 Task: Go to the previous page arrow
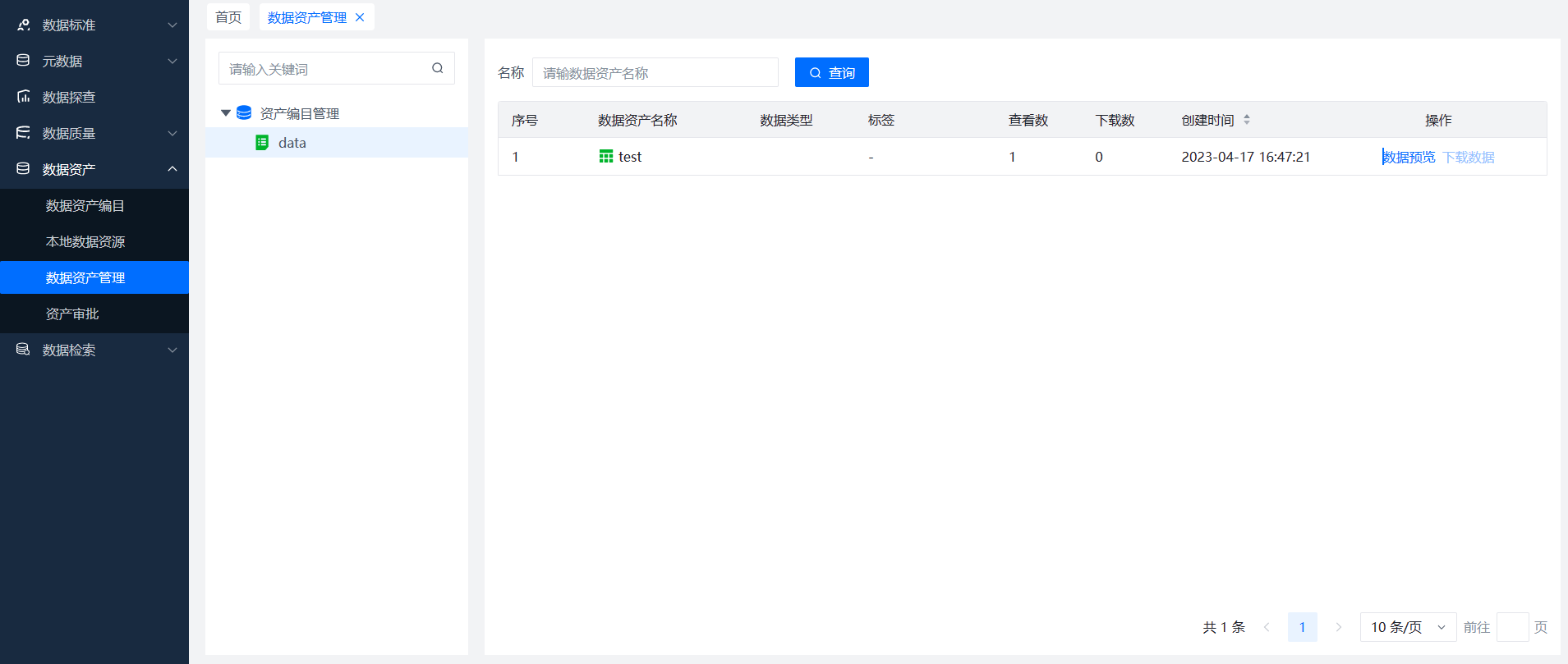coord(1267,627)
